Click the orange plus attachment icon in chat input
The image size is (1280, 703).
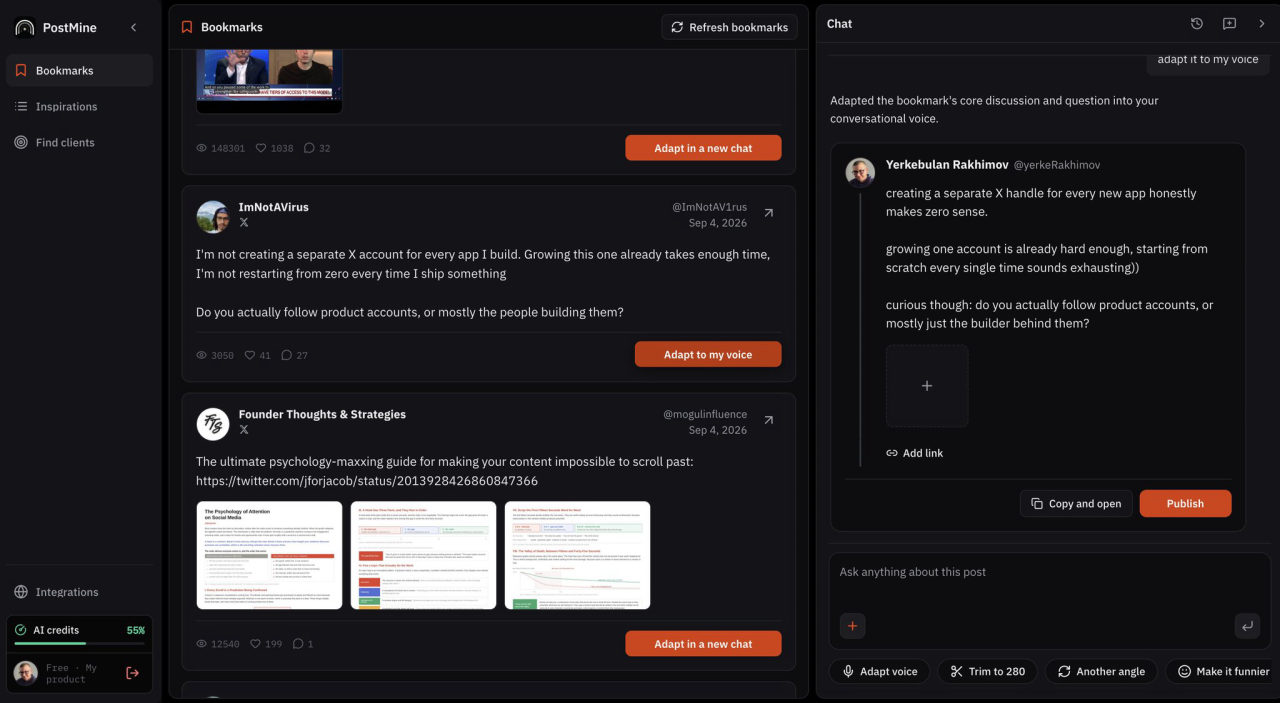pos(852,626)
